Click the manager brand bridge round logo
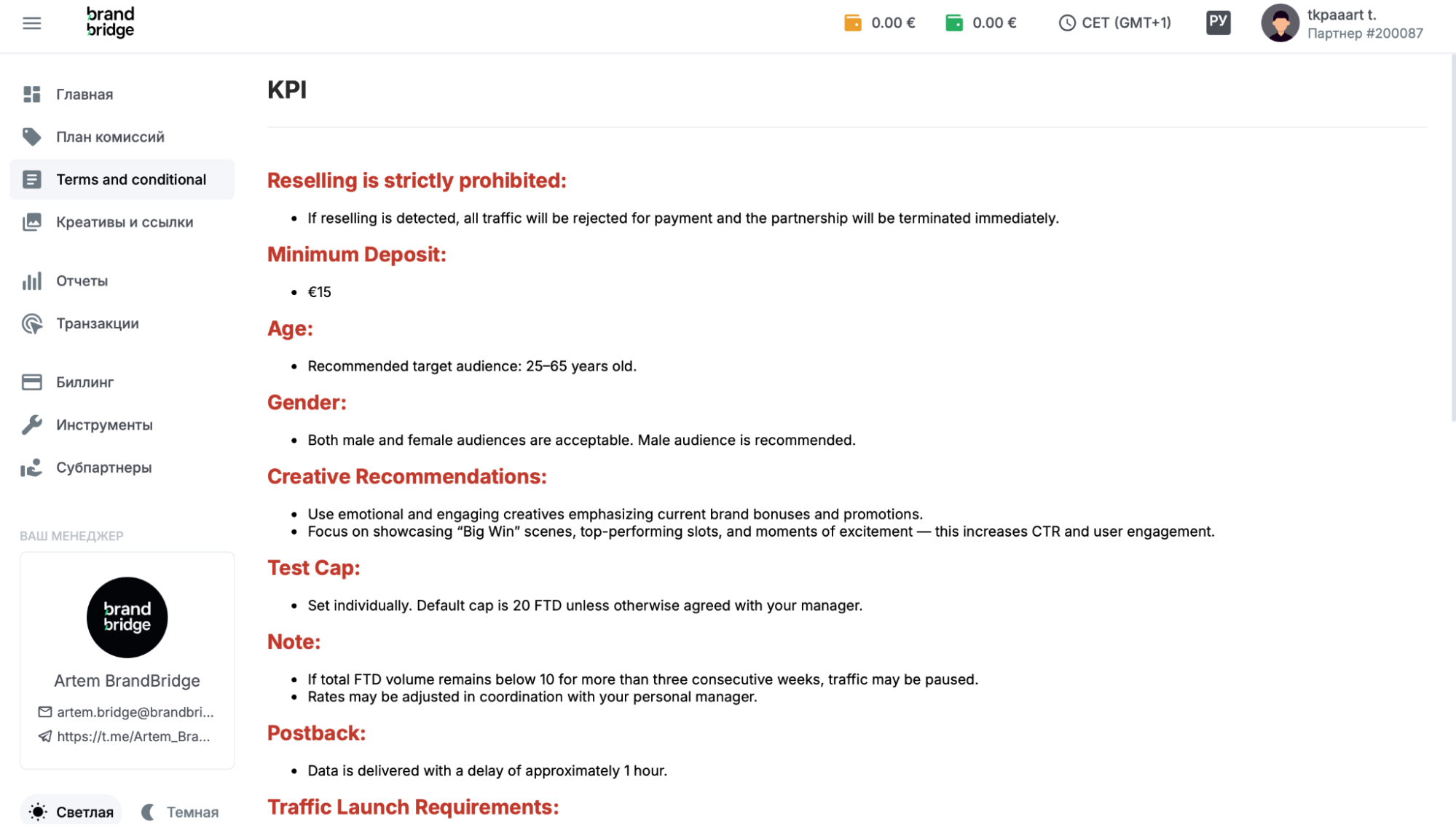Screen dimensions: 1456x825 click(127, 617)
